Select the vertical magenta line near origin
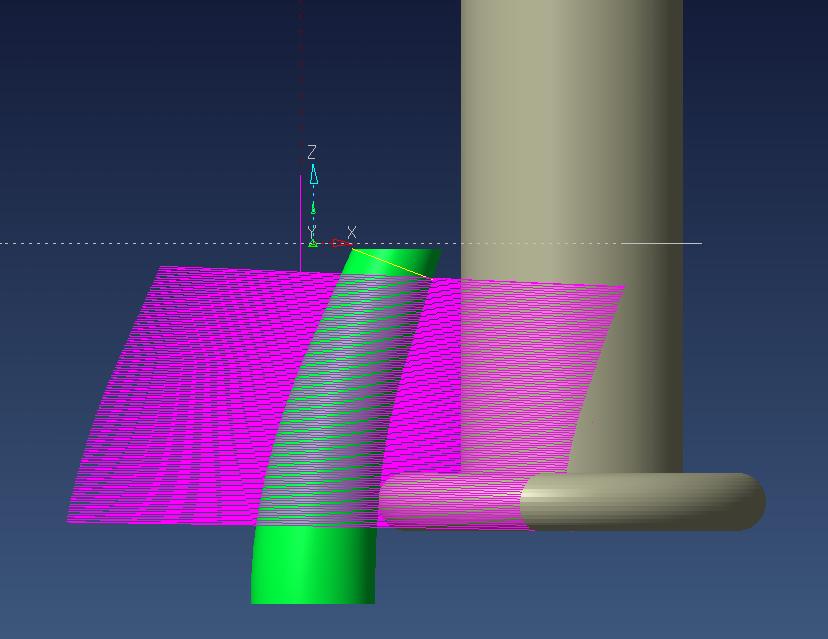Image resolution: width=828 pixels, height=639 pixels. click(x=301, y=220)
